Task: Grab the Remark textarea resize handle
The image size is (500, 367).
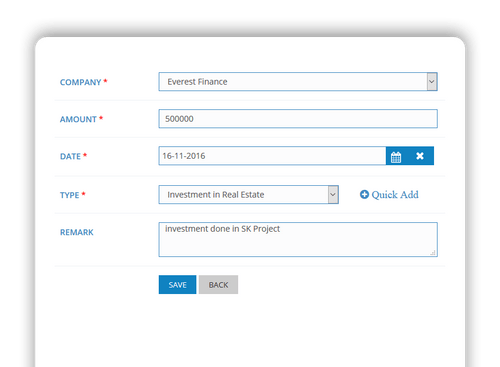Action: pyautogui.click(x=433, y=253)
